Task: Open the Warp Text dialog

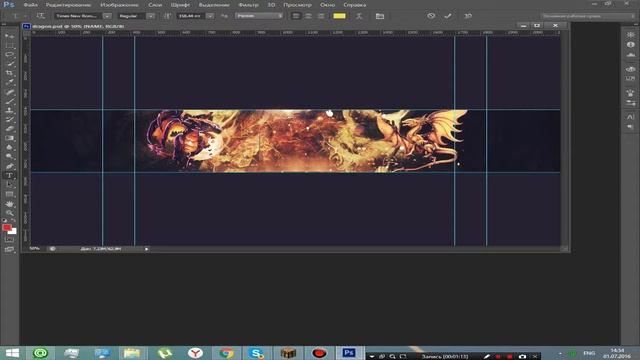Action: (359, 16)
